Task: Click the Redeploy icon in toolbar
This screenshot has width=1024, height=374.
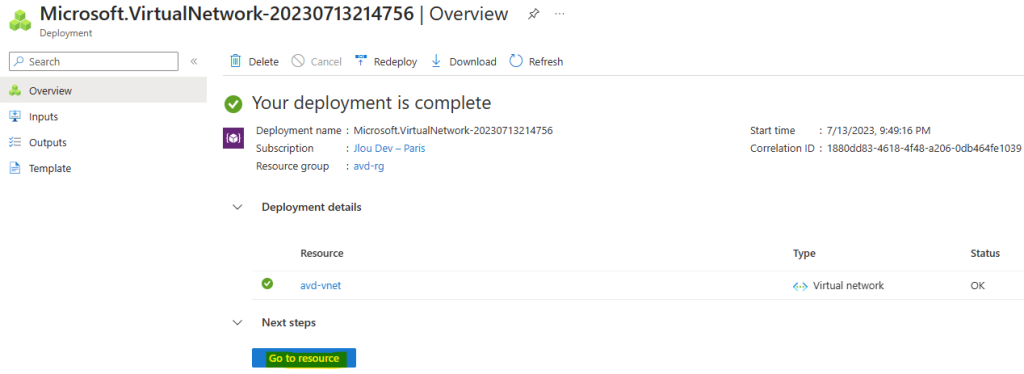Action: (360, 61)
